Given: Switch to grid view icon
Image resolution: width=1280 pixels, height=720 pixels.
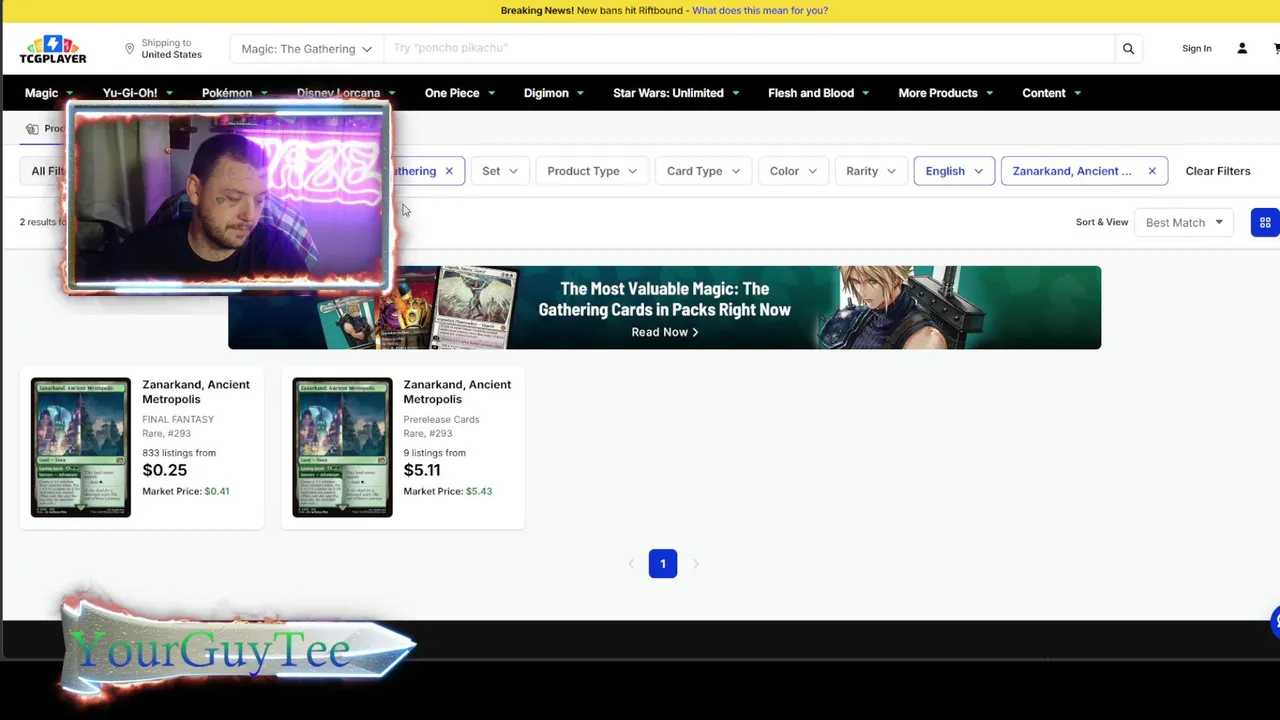Looking at the screenshot, I should (1265, 223).
